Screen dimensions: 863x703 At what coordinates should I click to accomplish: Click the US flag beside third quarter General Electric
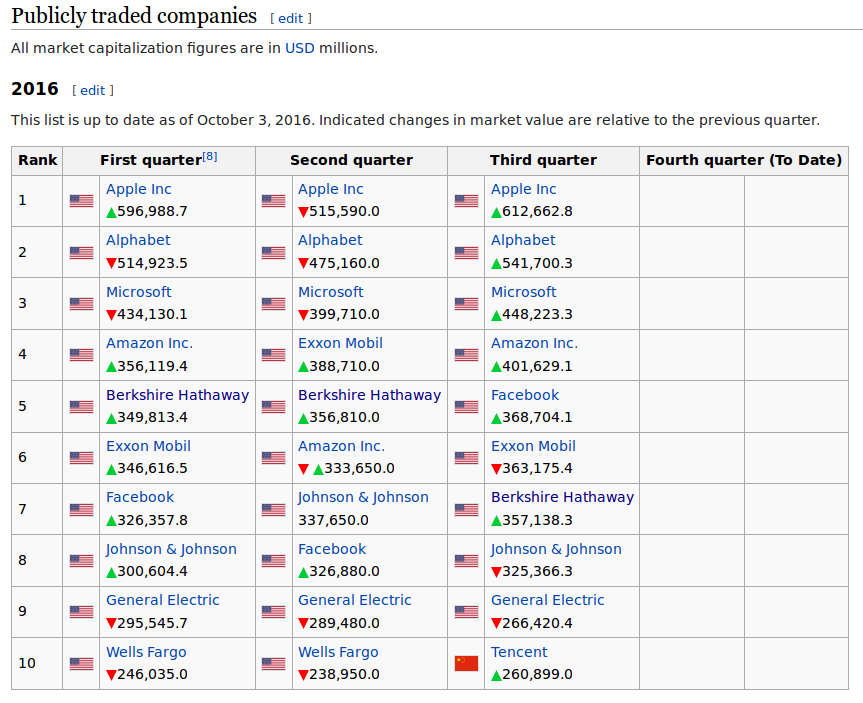tap(466, 612)
